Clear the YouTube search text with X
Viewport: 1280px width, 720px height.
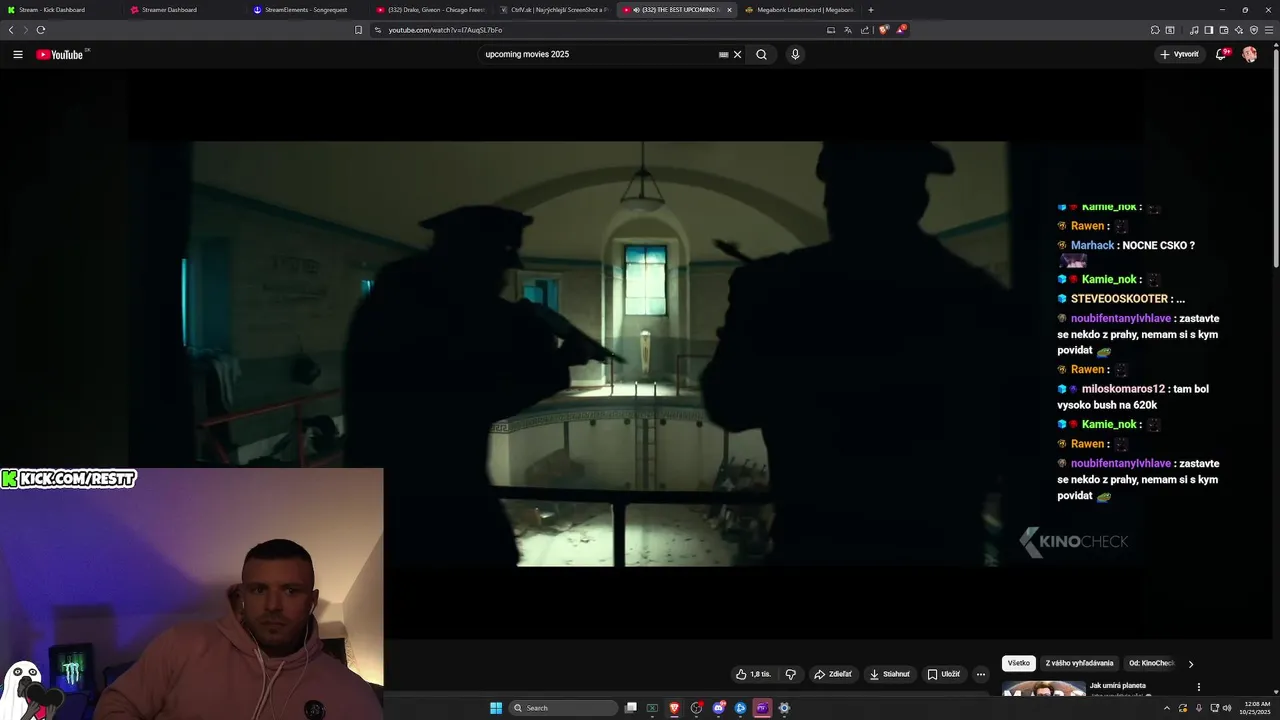(738, 54)
